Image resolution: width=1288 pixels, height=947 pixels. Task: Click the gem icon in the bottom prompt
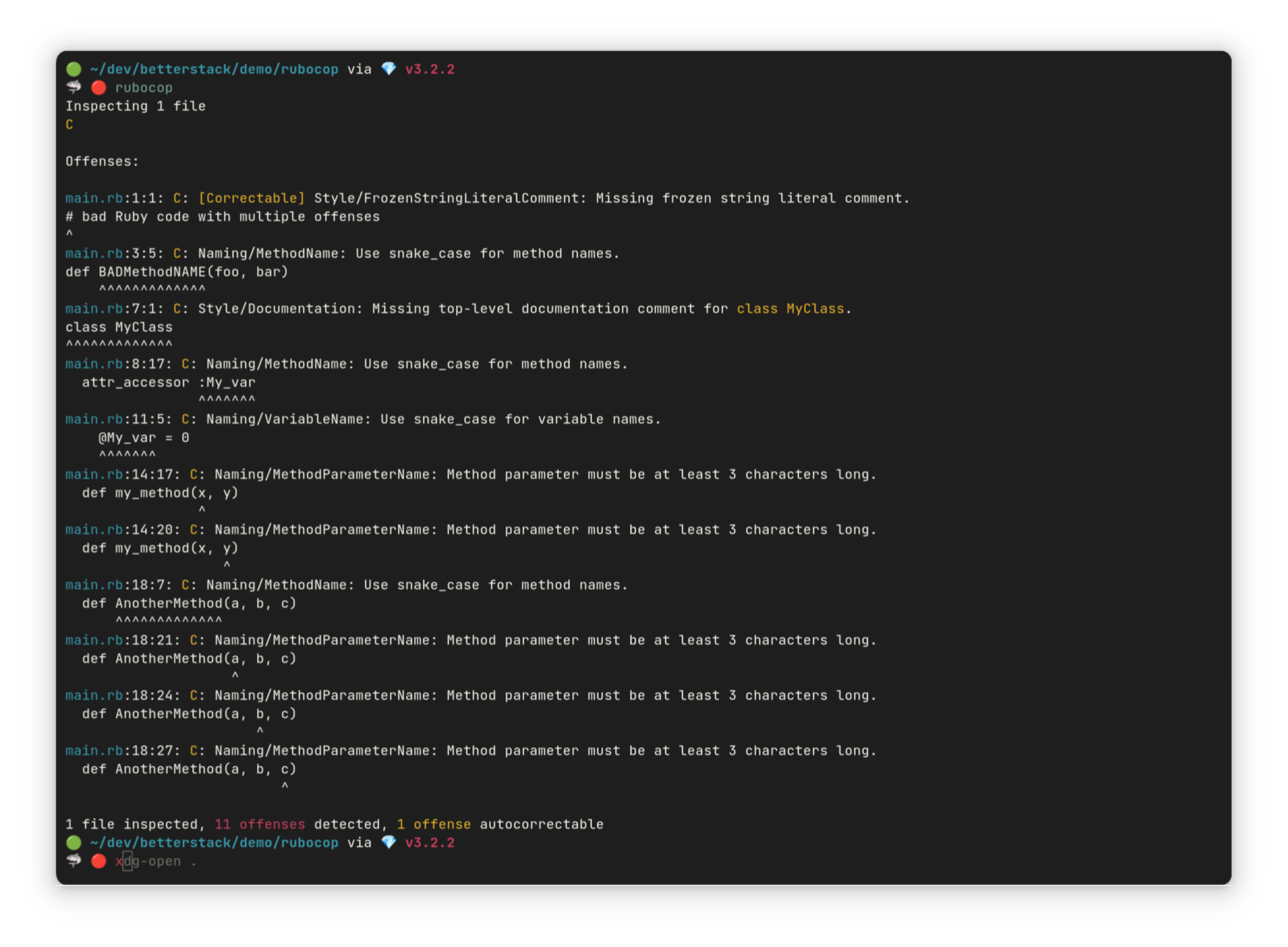pyautogui.click(x=389, y=842)
